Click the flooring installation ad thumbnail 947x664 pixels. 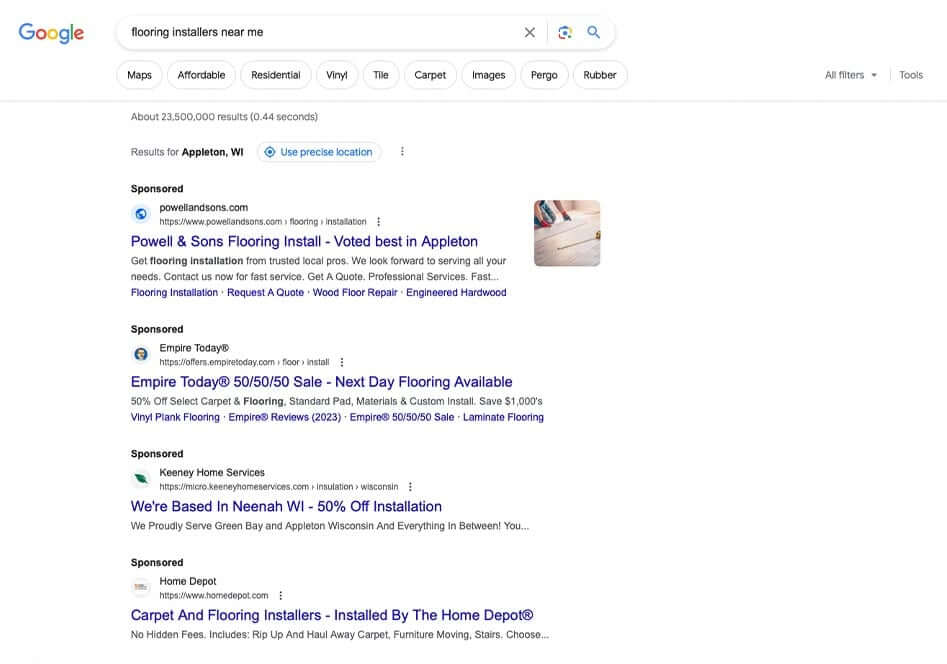coord(567,233)
